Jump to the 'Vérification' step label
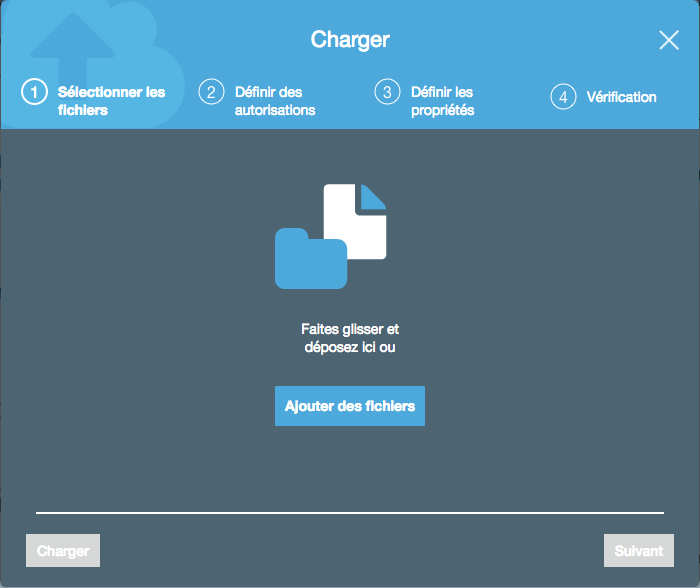This screenshot has width=700, height=588. [x=621, y=97]
